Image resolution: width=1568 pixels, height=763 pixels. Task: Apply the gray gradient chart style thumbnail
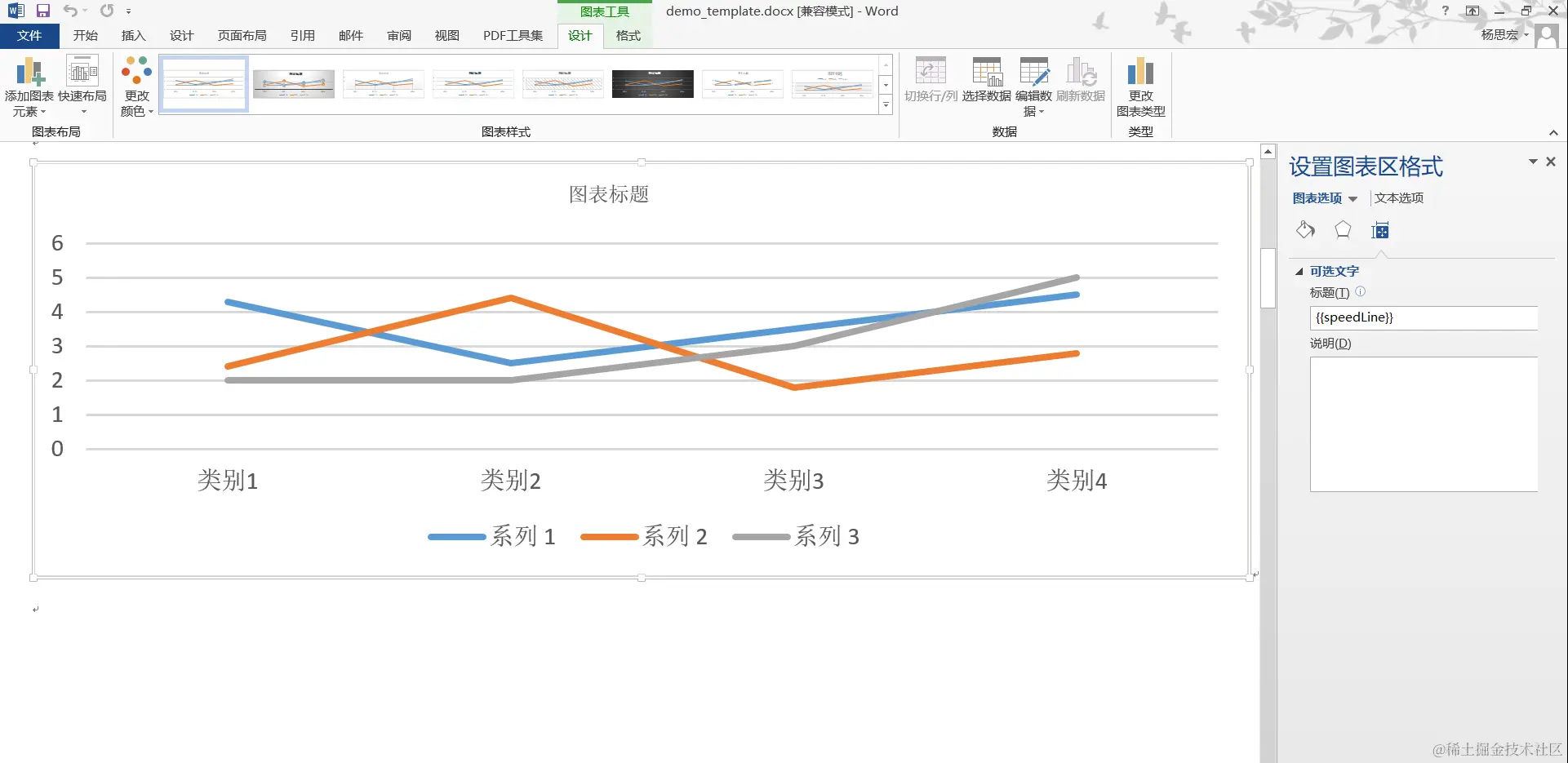pyautogui.click(x=294, y=83)
